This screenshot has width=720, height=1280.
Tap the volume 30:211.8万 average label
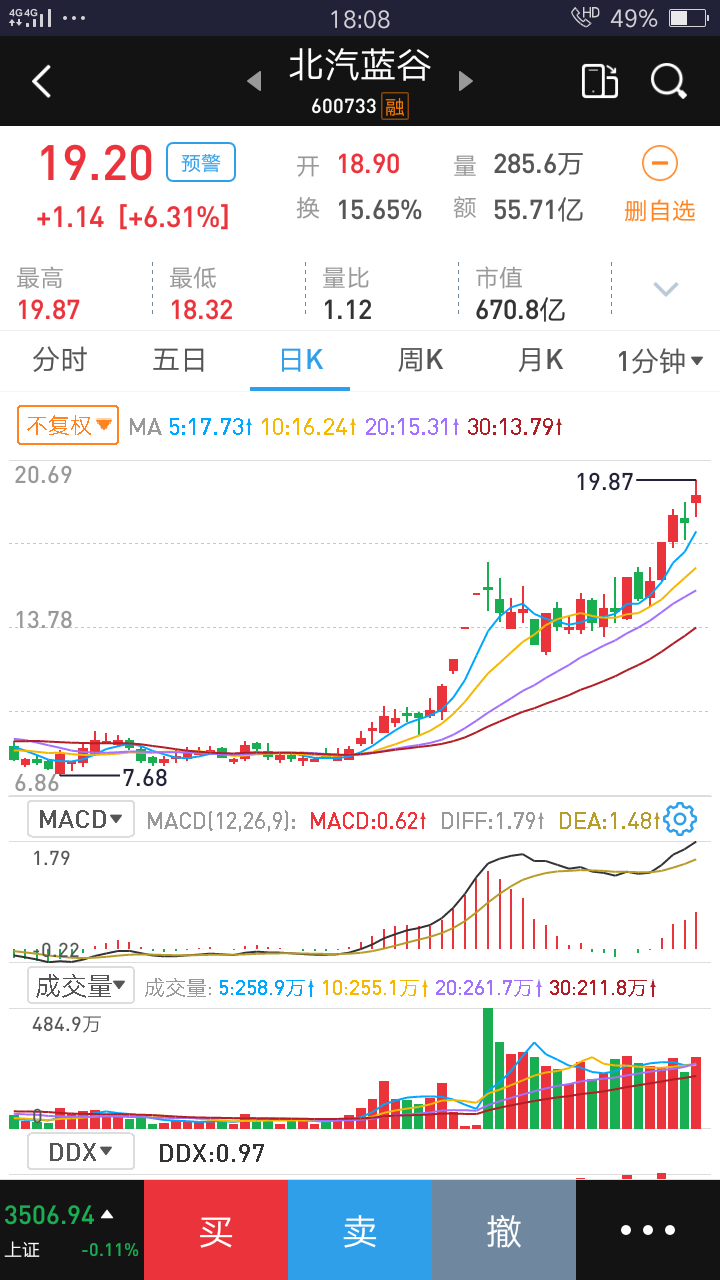pos(603,988)
